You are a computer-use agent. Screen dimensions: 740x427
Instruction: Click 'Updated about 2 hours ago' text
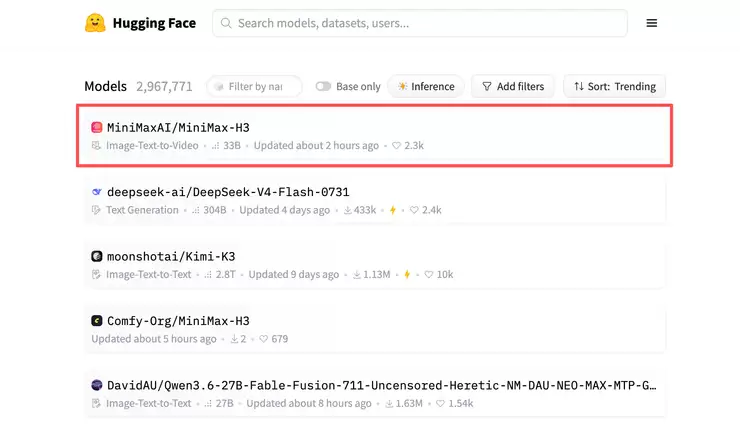coord(316,145)
